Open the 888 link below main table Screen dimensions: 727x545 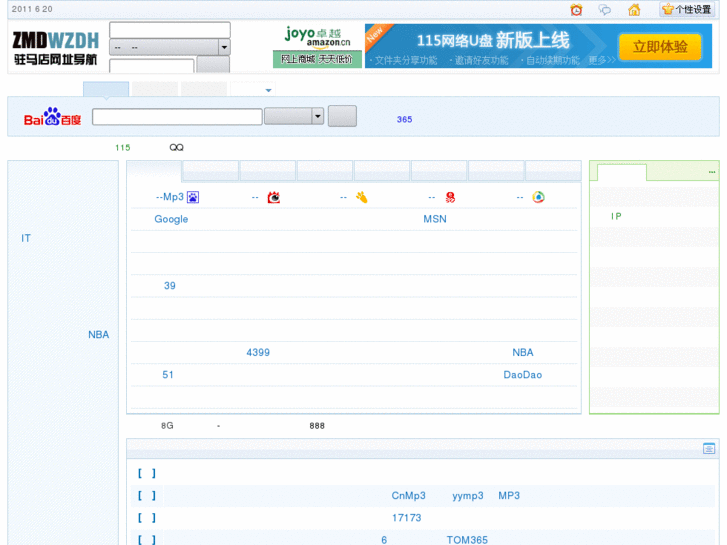pos(317,426)
